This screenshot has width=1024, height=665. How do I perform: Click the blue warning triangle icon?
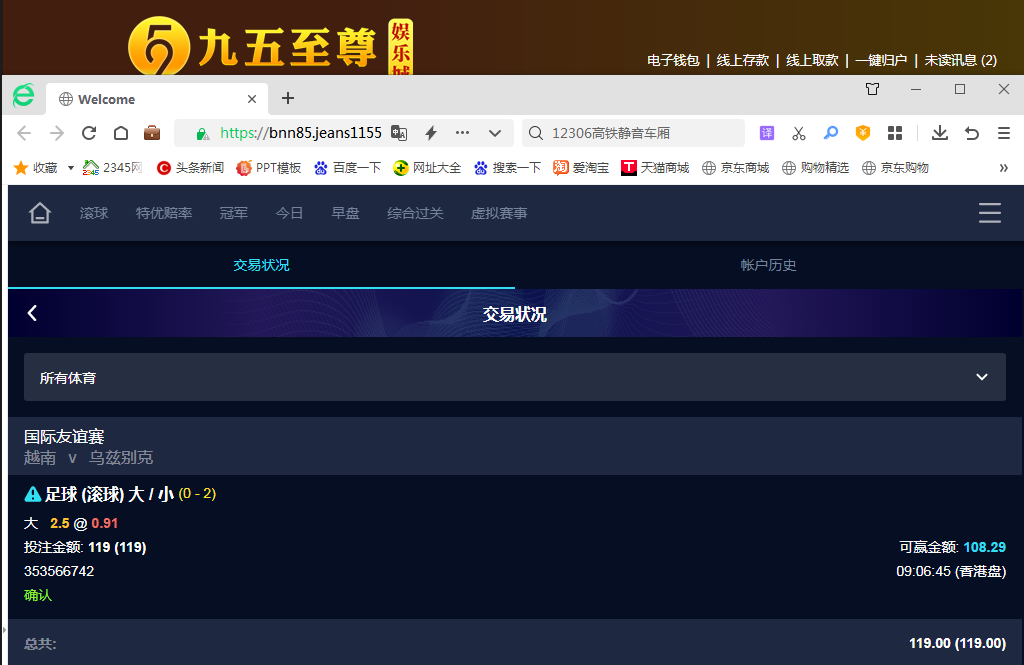(33, 494)
